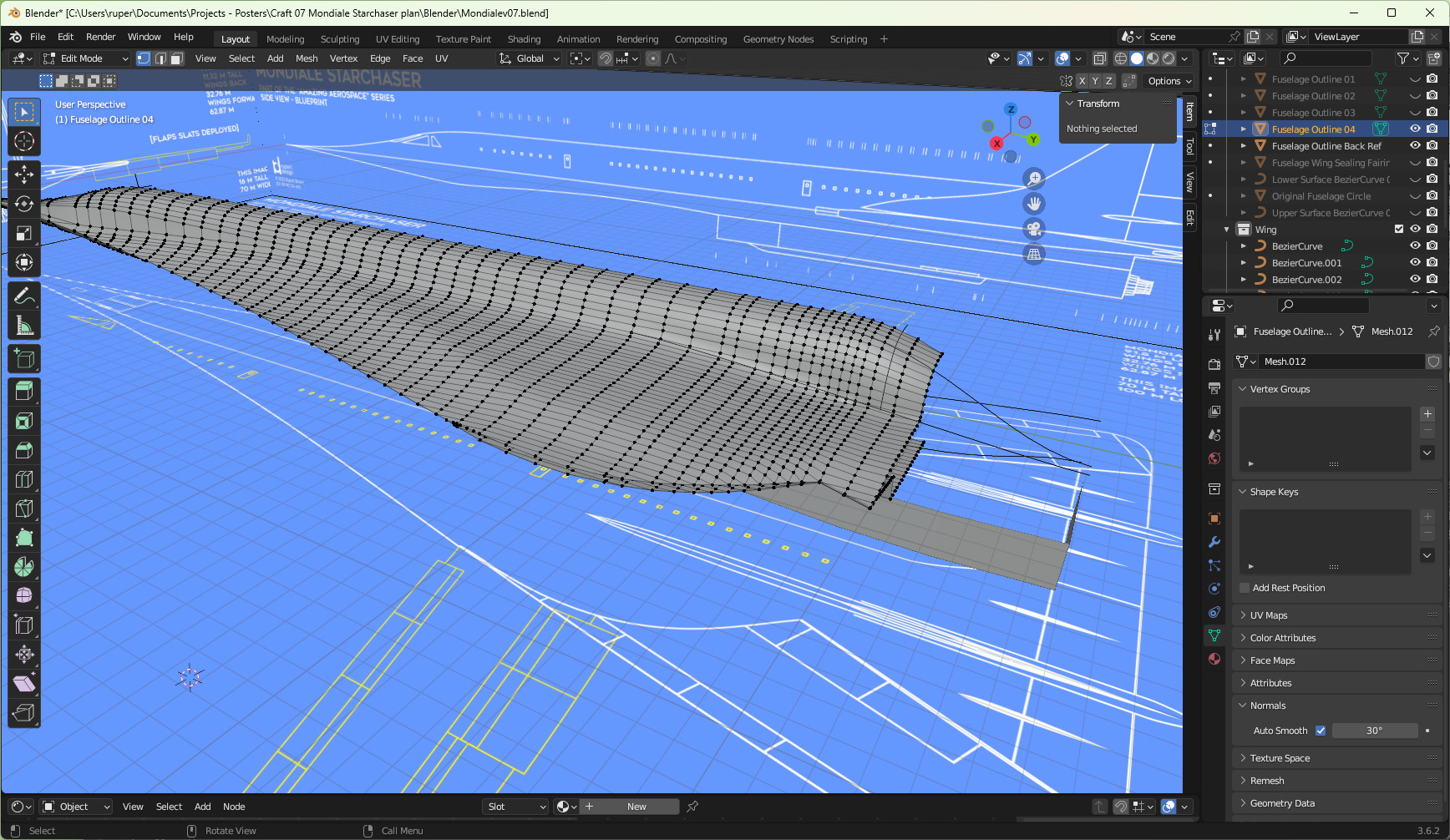Open the Modeling workspace tab

(285, 39)
